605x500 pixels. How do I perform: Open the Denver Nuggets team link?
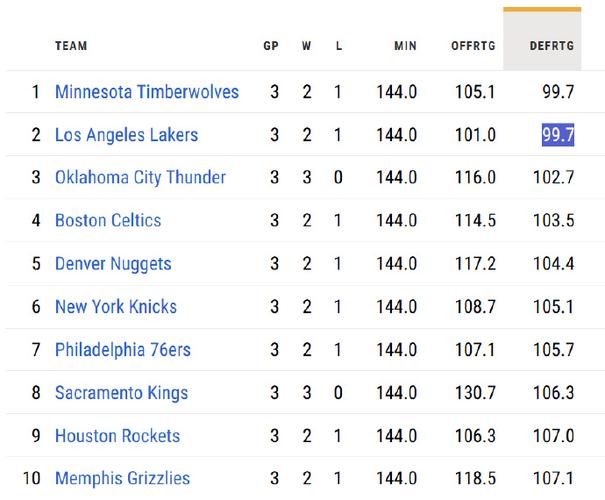pyautogui.click(x=113, y=264)
